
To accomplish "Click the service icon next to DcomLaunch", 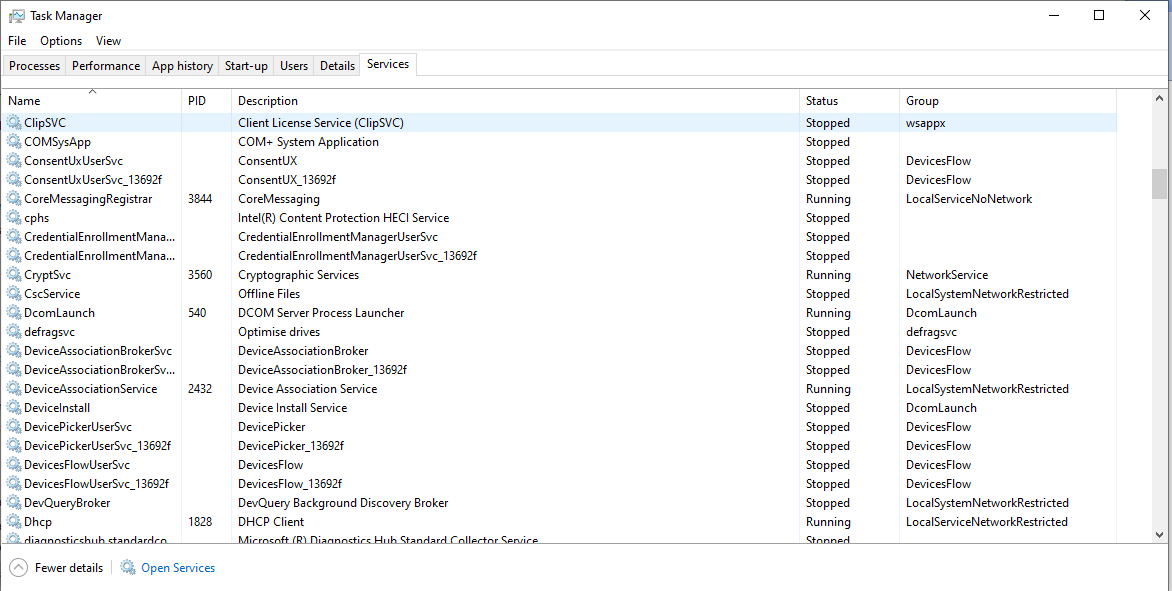I will (x=13, y=312).
